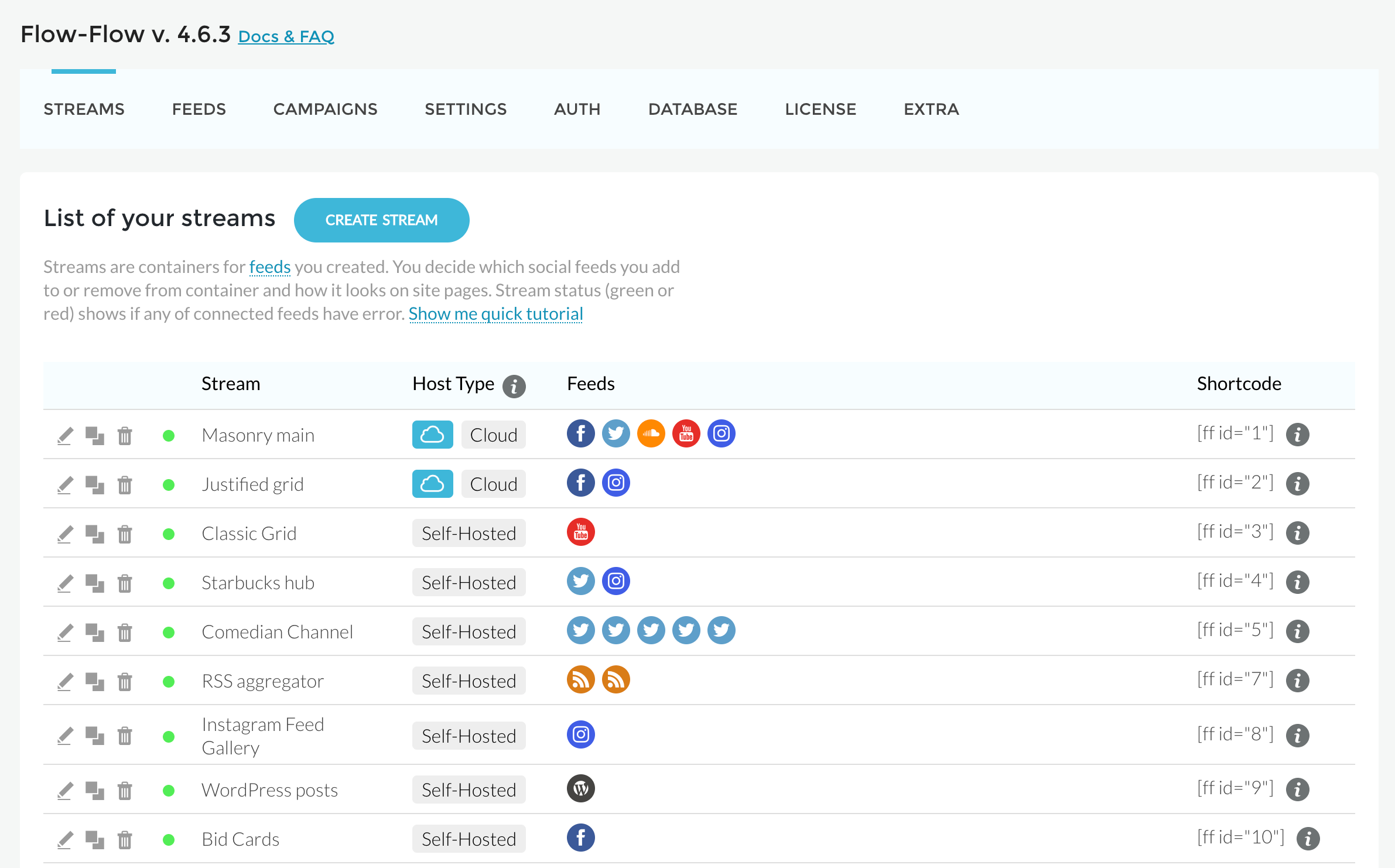This screenshot has height=868, width=1395.
Task: Click the info icon next to the shortcode [ff id="5"]
Action: coord(1297,631)
